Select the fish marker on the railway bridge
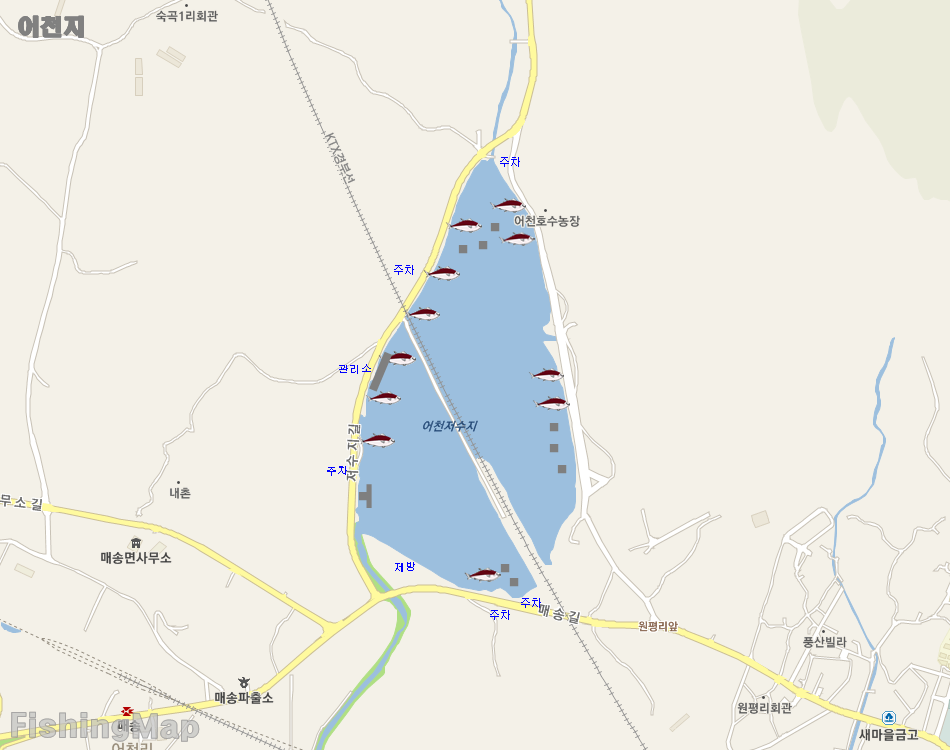Image resolution: width=950 pixels, height=750 pixels. point(423,314)
